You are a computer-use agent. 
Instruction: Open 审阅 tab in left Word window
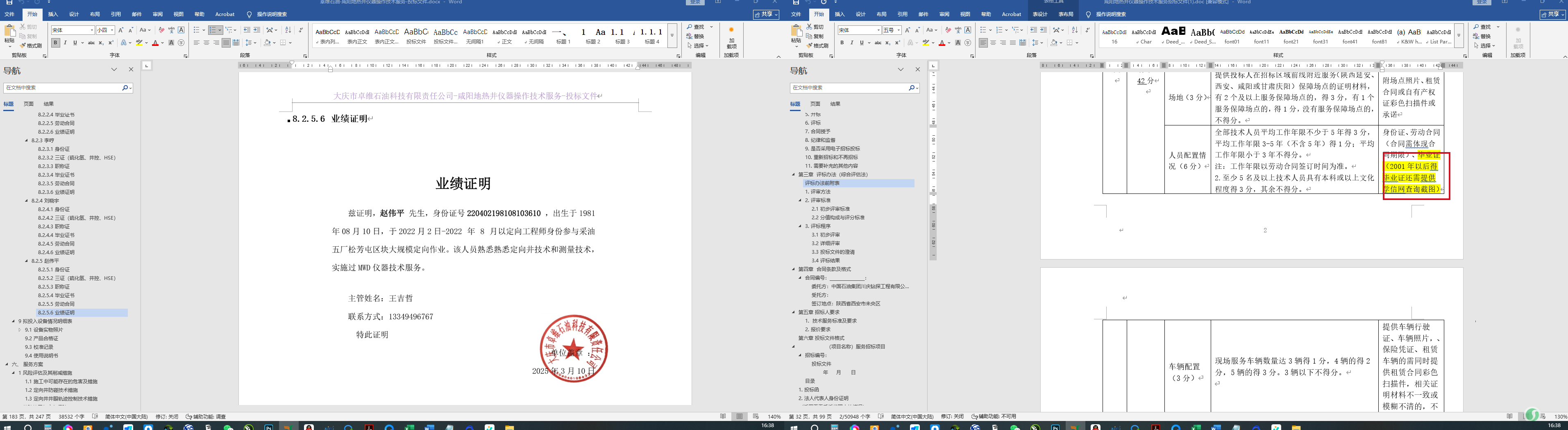click(x=158, y=14)
